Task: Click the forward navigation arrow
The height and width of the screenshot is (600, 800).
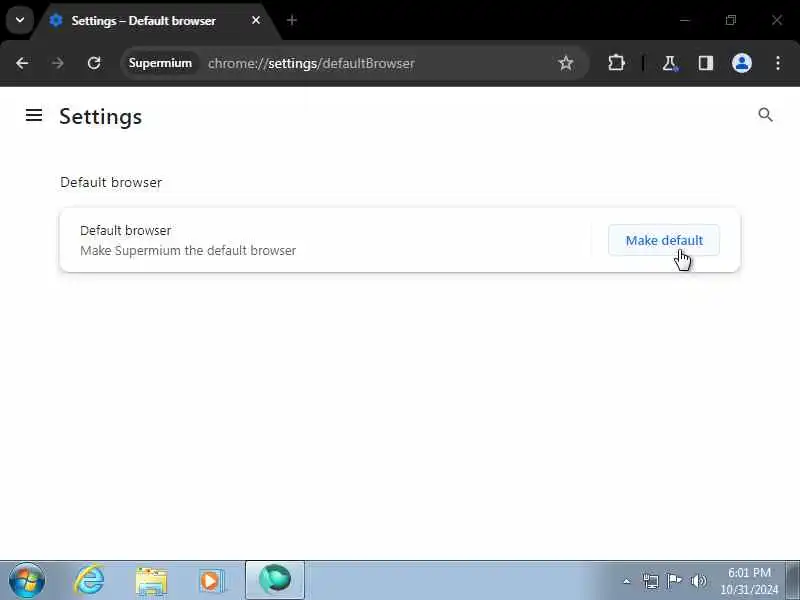Action: pos(58,63)
